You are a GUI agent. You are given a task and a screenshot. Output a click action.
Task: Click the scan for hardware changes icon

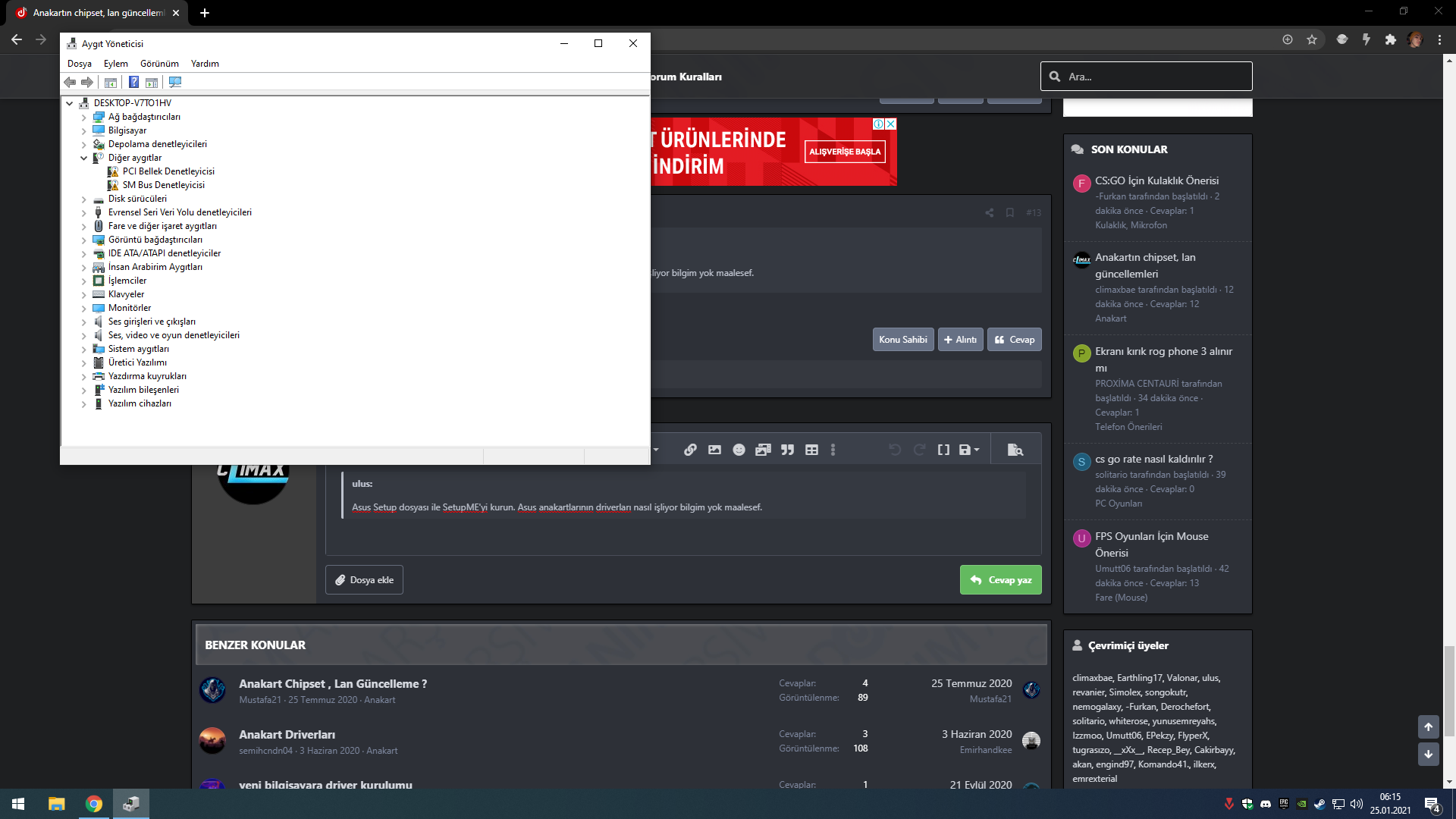tap(175, 82)
